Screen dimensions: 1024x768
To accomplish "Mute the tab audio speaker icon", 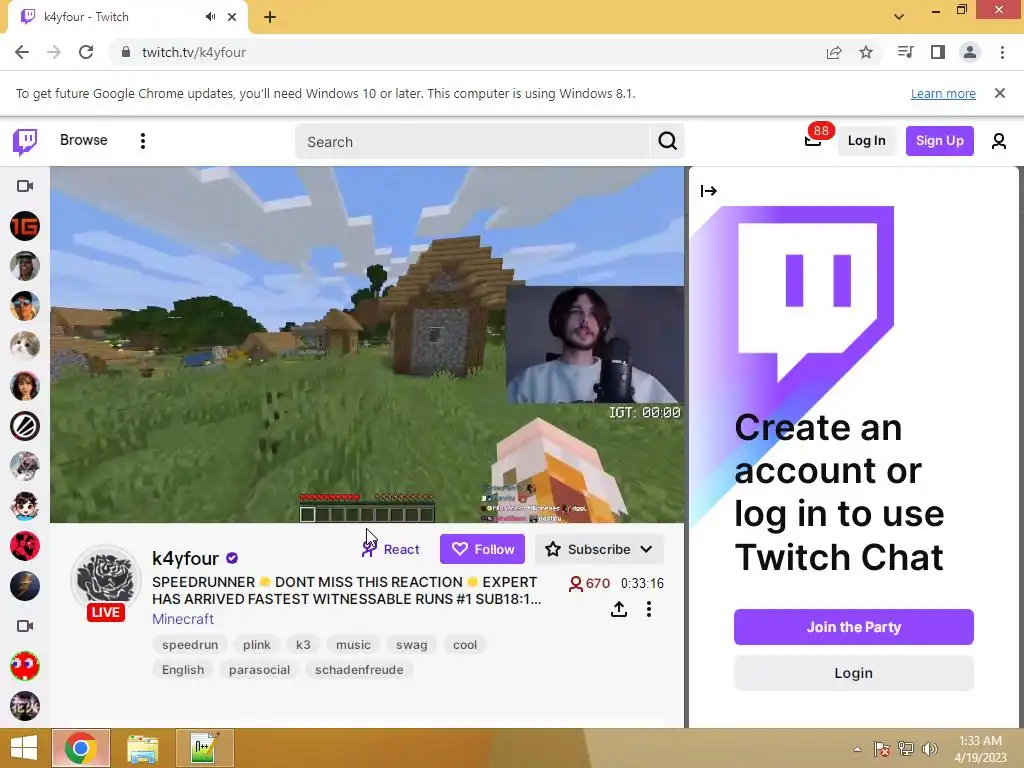I will 210,17.
